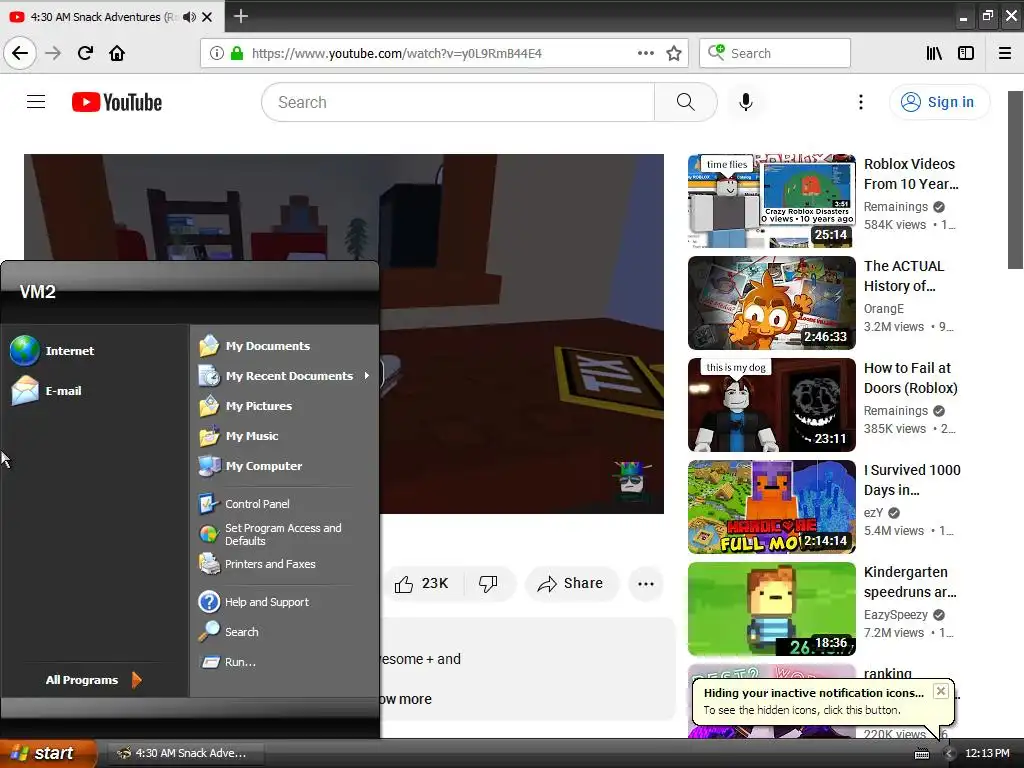View site information icon in the address bar

[216, 54]
